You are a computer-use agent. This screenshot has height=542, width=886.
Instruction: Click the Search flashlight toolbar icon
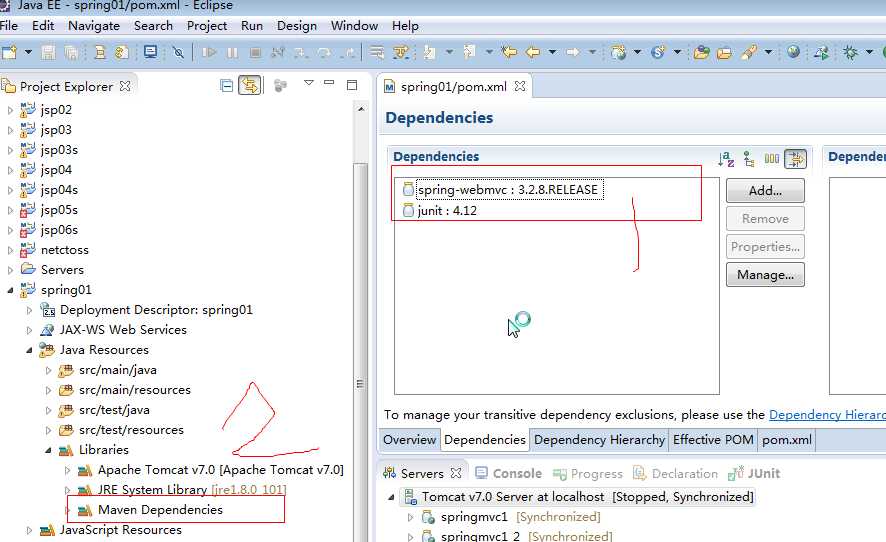point(749,53)
